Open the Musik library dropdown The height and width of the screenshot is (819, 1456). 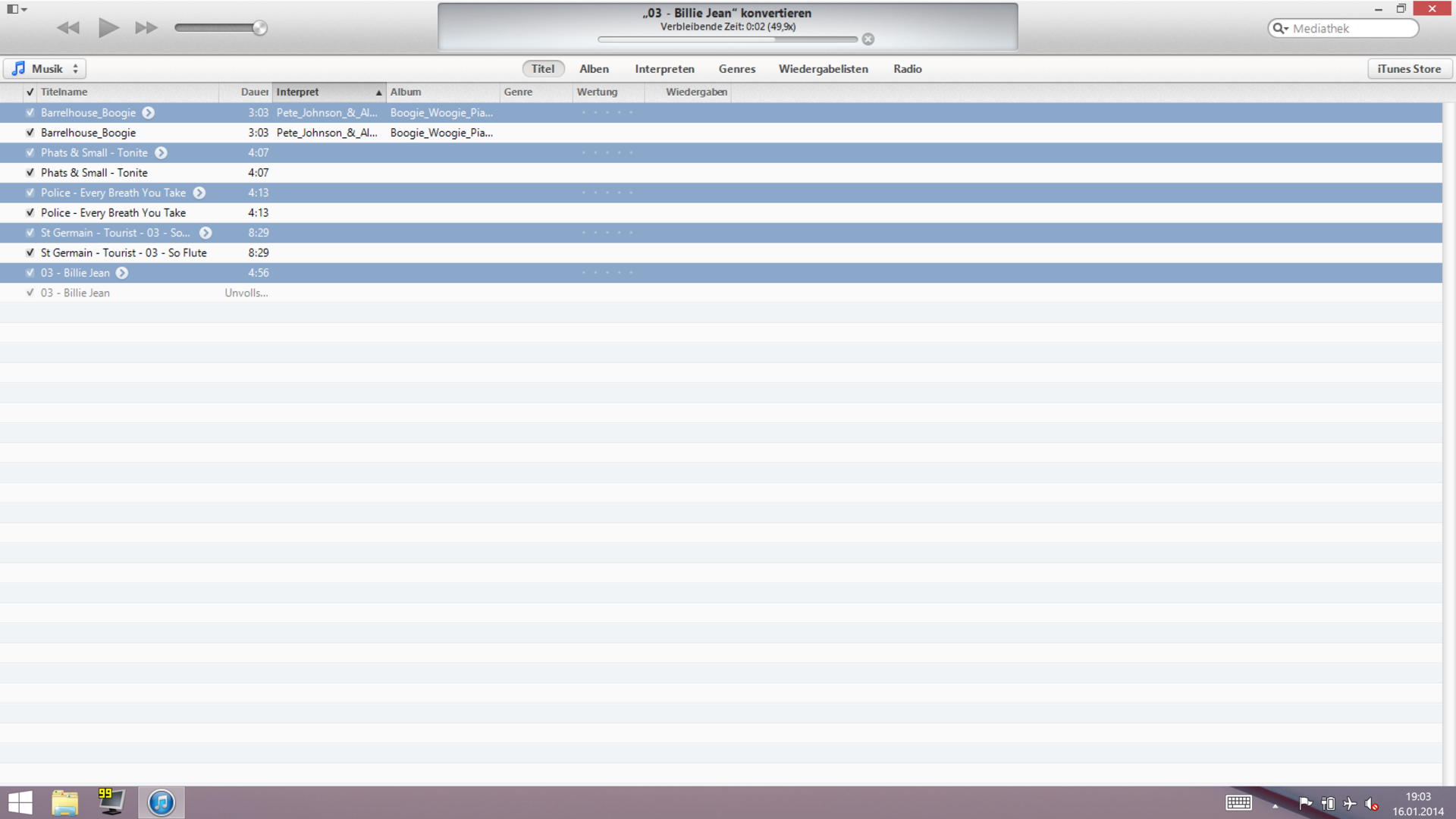(x=45, y=69)
